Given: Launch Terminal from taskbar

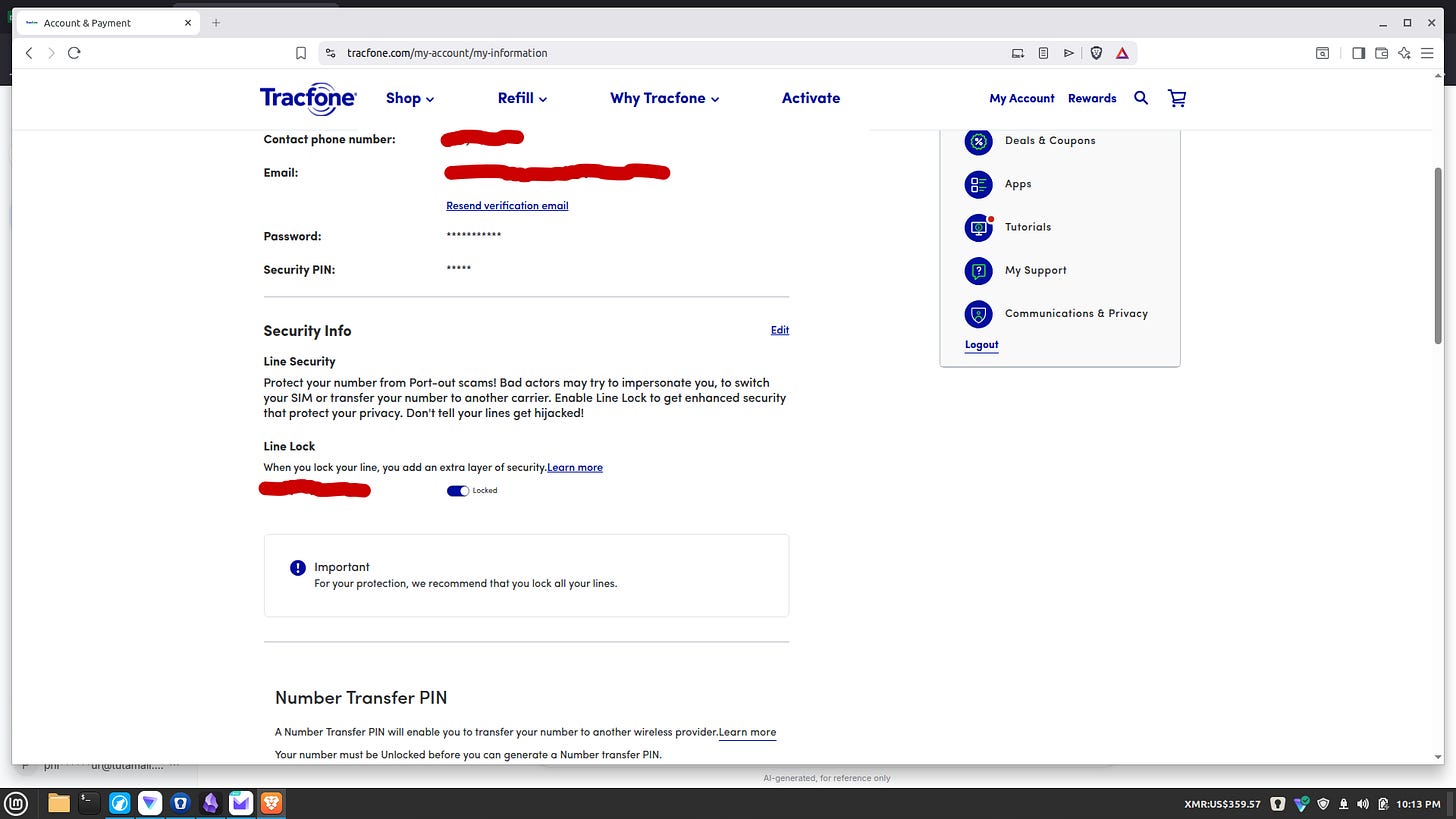Looking at the screenshot, I should click(89, 803).
